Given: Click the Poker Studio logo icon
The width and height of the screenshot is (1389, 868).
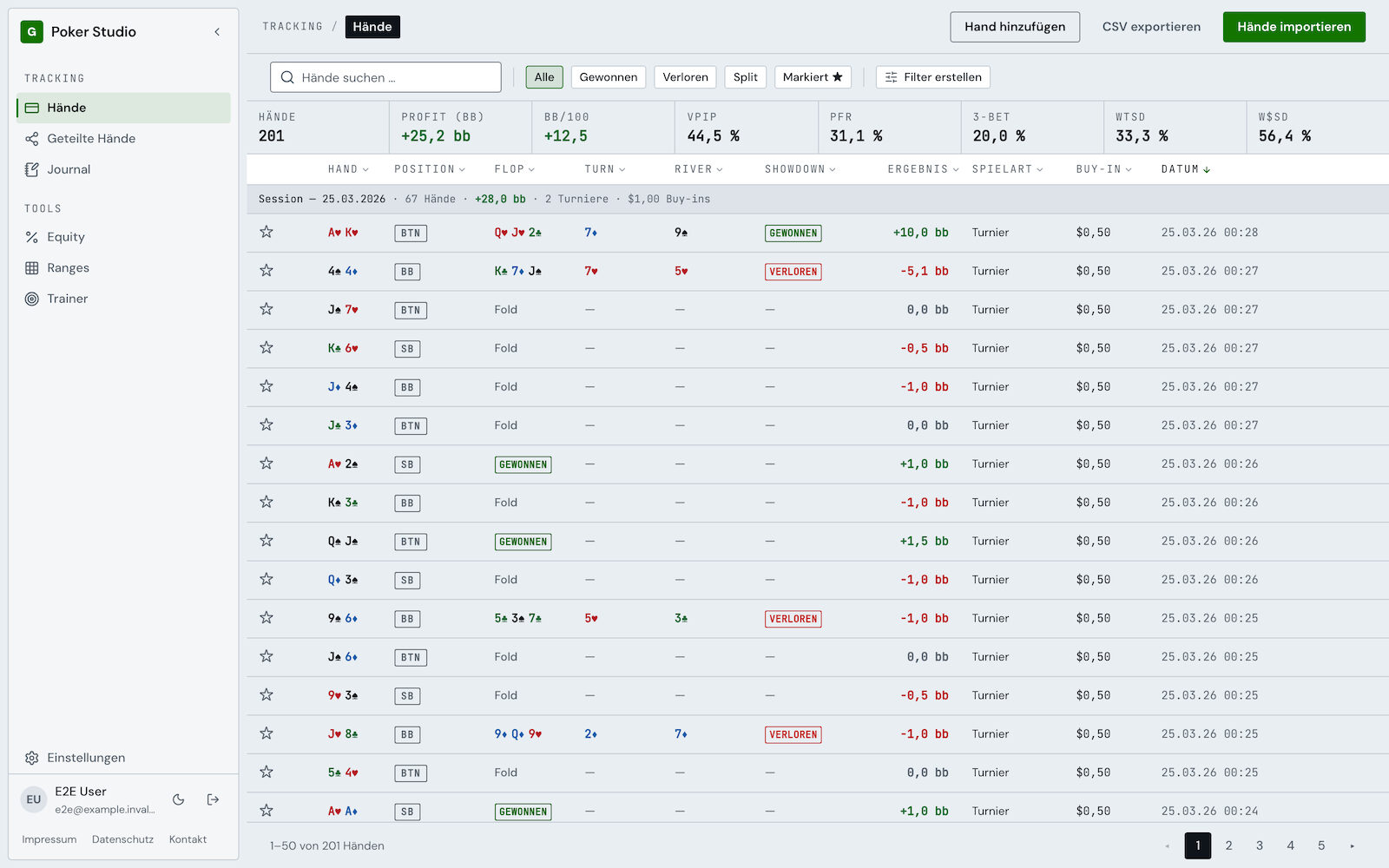Looking at the screenshot, I should point(32,32).
